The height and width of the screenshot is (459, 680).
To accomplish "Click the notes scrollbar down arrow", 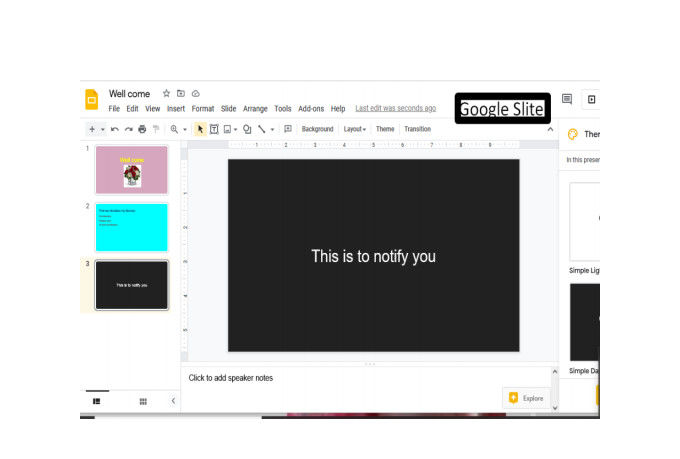I will pyautogui.click(x=555, y=408).
